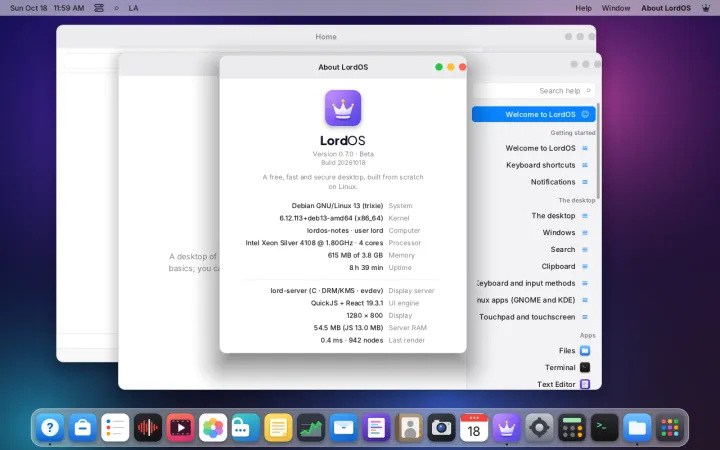The image size is (720, 450).
Task: Launch the voice recorder waveform dock icon
Action: pos(148,428)
